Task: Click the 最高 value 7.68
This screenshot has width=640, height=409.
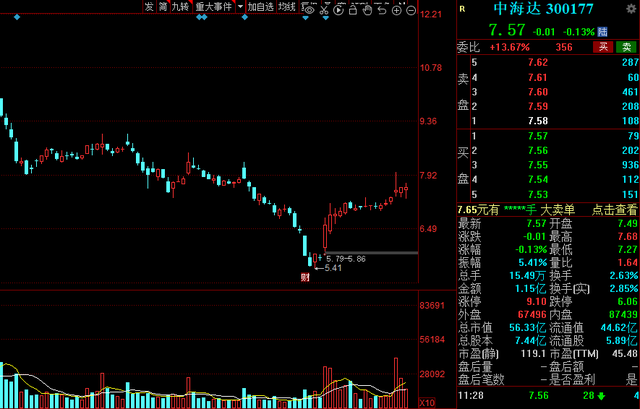Action: point(628,236)
